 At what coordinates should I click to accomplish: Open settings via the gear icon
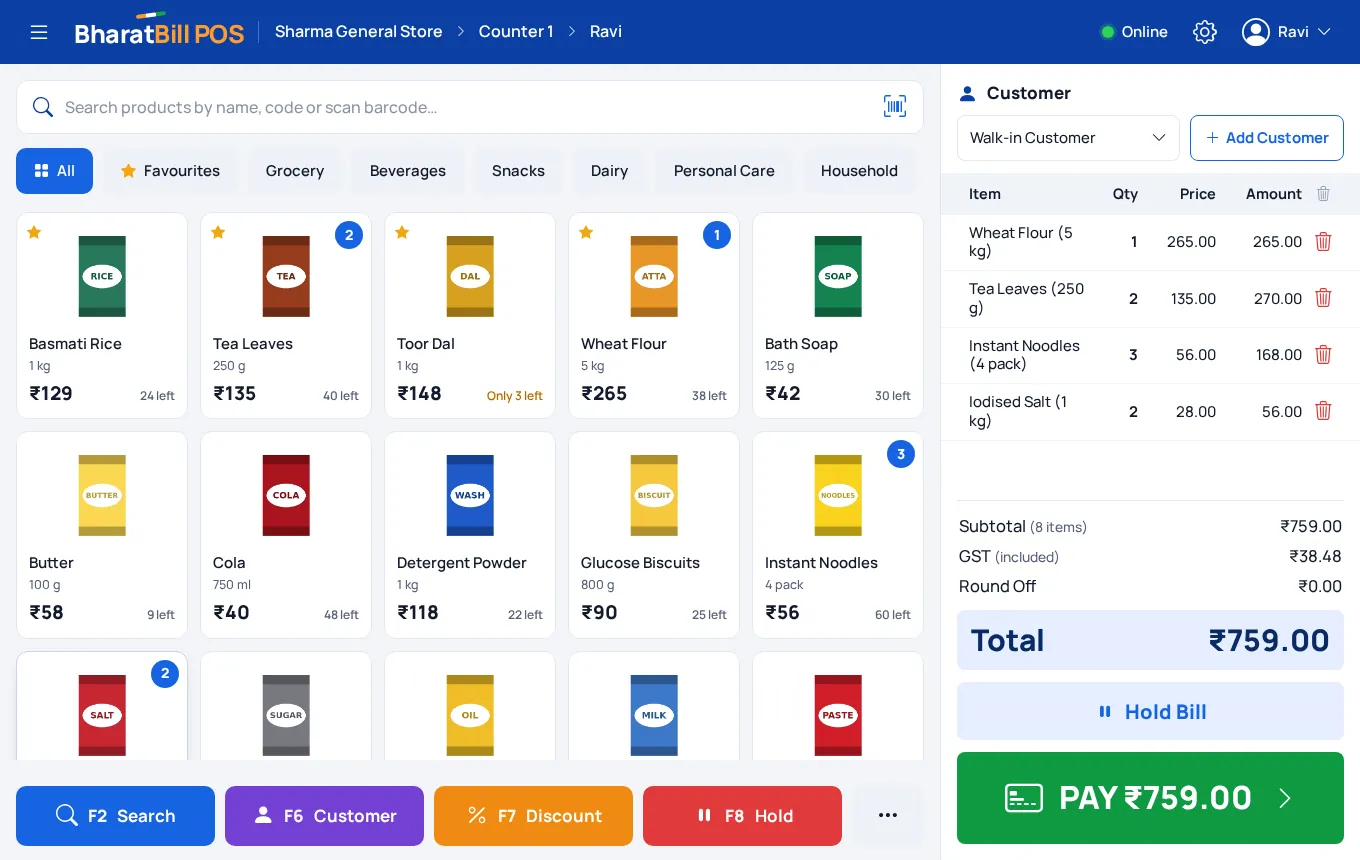click(x=1205, y=32)
